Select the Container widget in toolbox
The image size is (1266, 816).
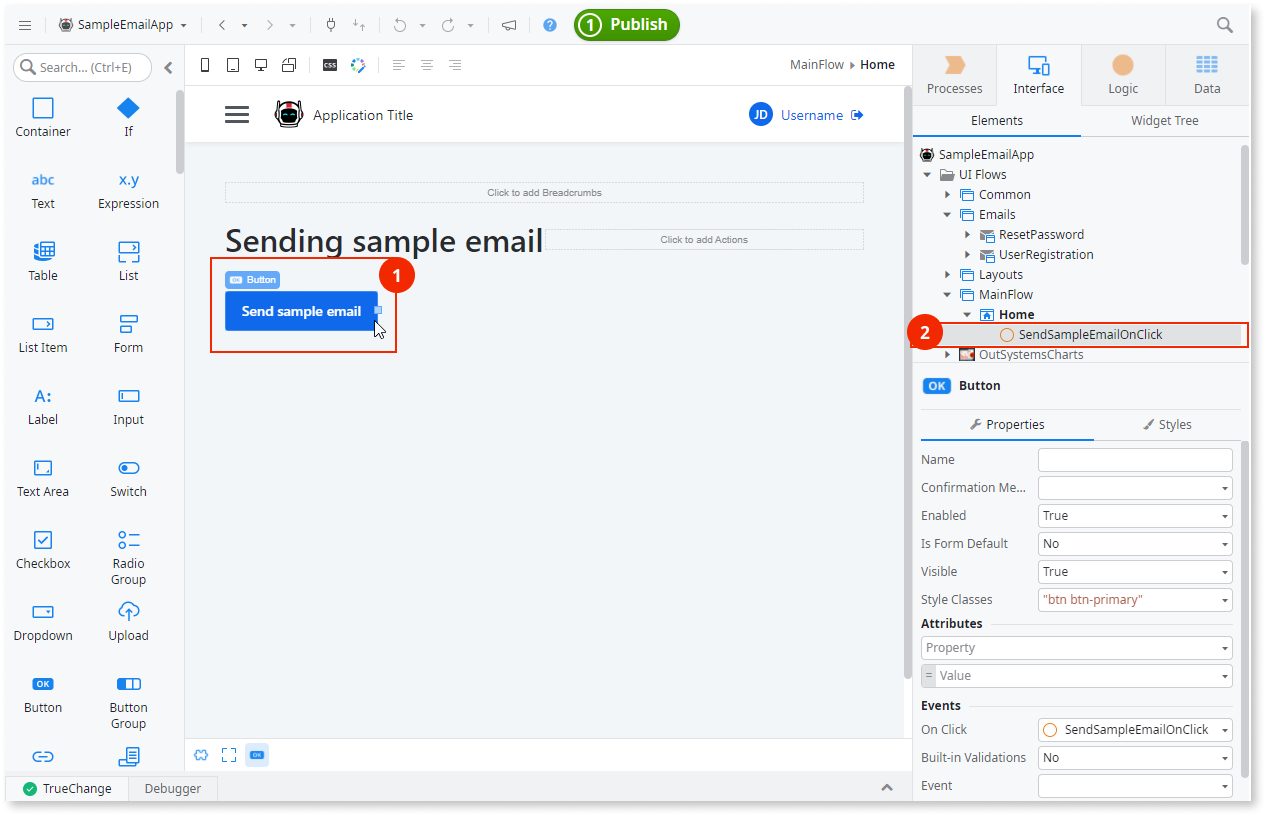[43, 117]
